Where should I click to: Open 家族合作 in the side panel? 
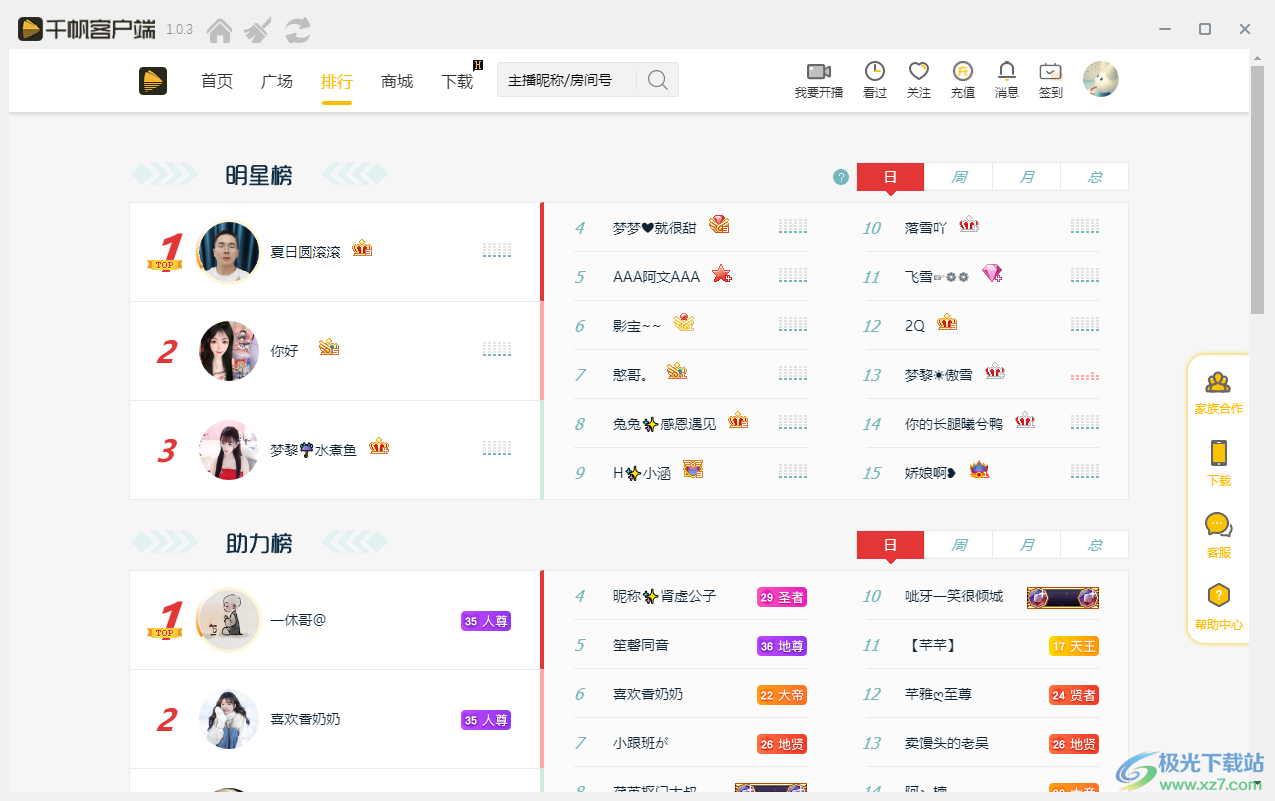[1219, 393]
